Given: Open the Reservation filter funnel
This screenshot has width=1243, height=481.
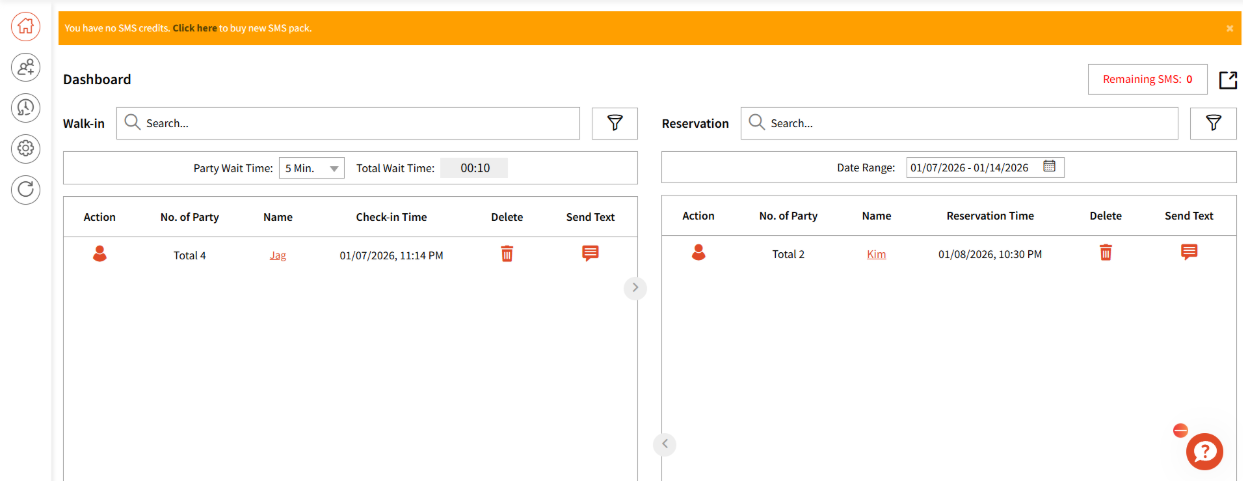Looking at the screenshot, I should [x=1213, y=123].
